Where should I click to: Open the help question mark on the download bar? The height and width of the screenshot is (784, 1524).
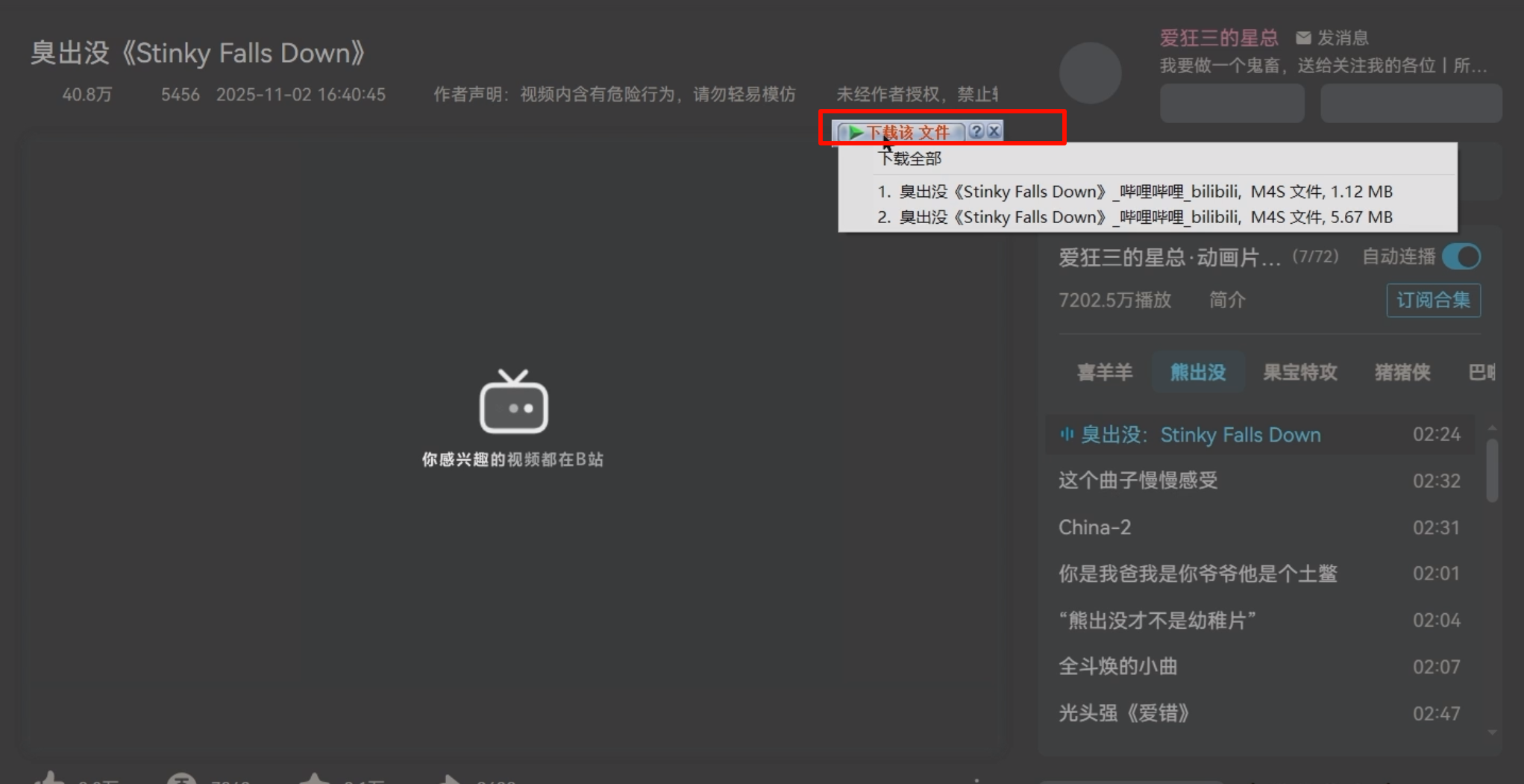[x=976, y=131]
